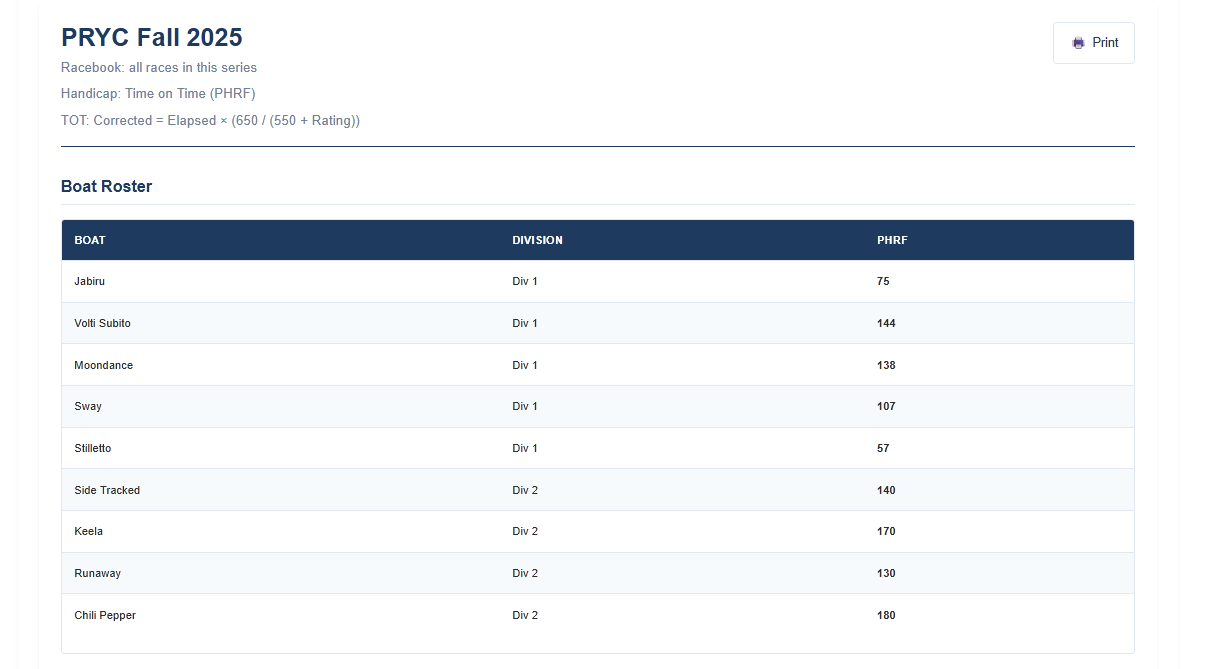Click the Stilletto boat name
This screenshot has width=1209, height=669.
tap(93, 449)
